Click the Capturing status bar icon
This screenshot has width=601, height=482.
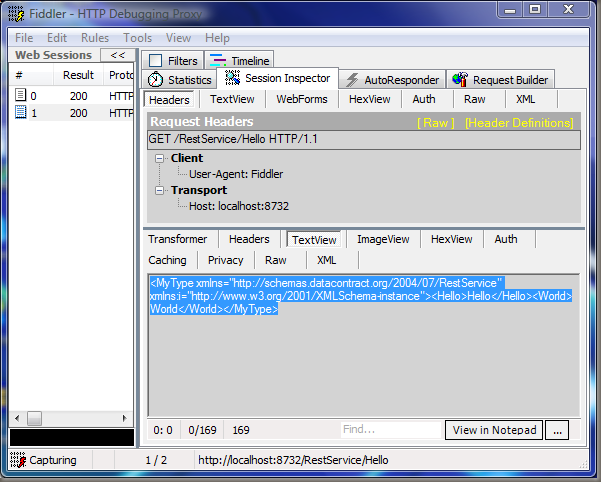[x=18, y=459]
